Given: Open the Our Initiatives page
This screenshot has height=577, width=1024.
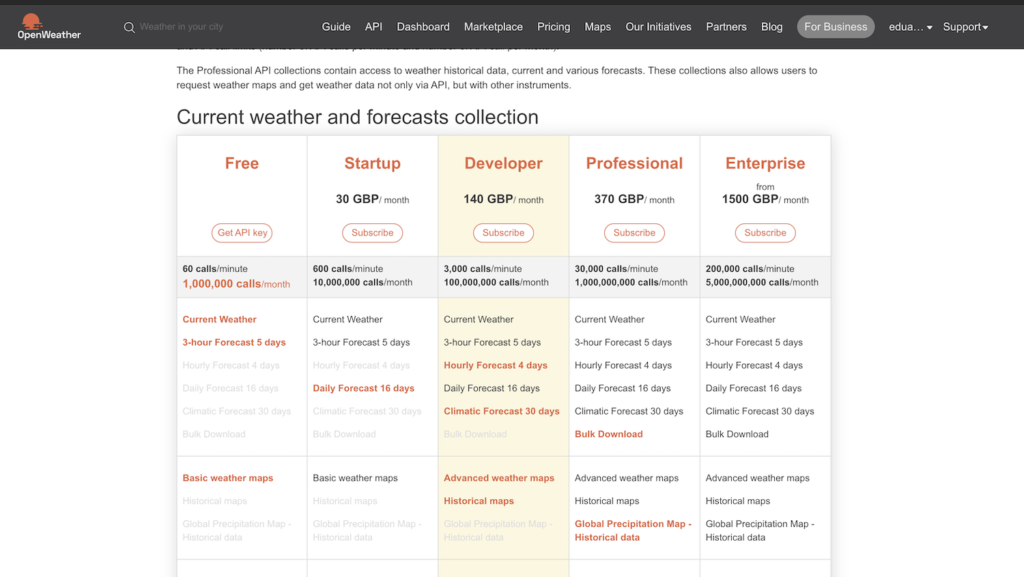Looking at the screenshot, I should [658, 27].
